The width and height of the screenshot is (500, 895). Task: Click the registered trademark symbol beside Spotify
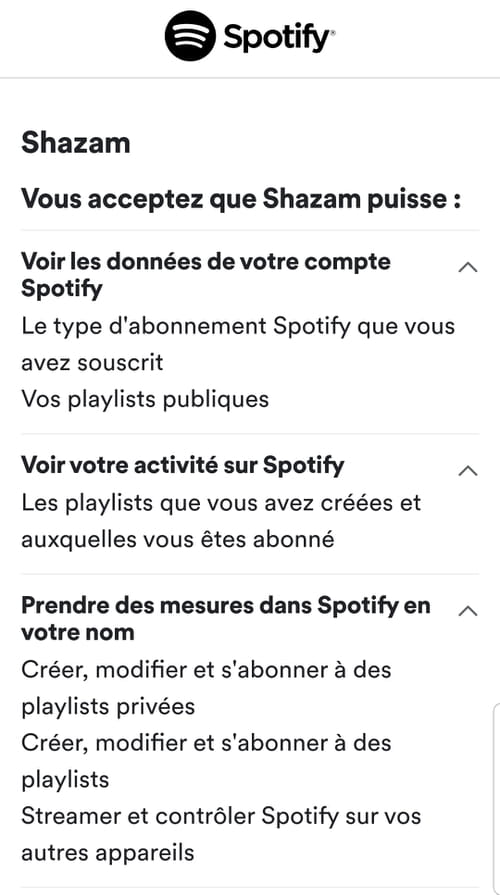(333, 33)
